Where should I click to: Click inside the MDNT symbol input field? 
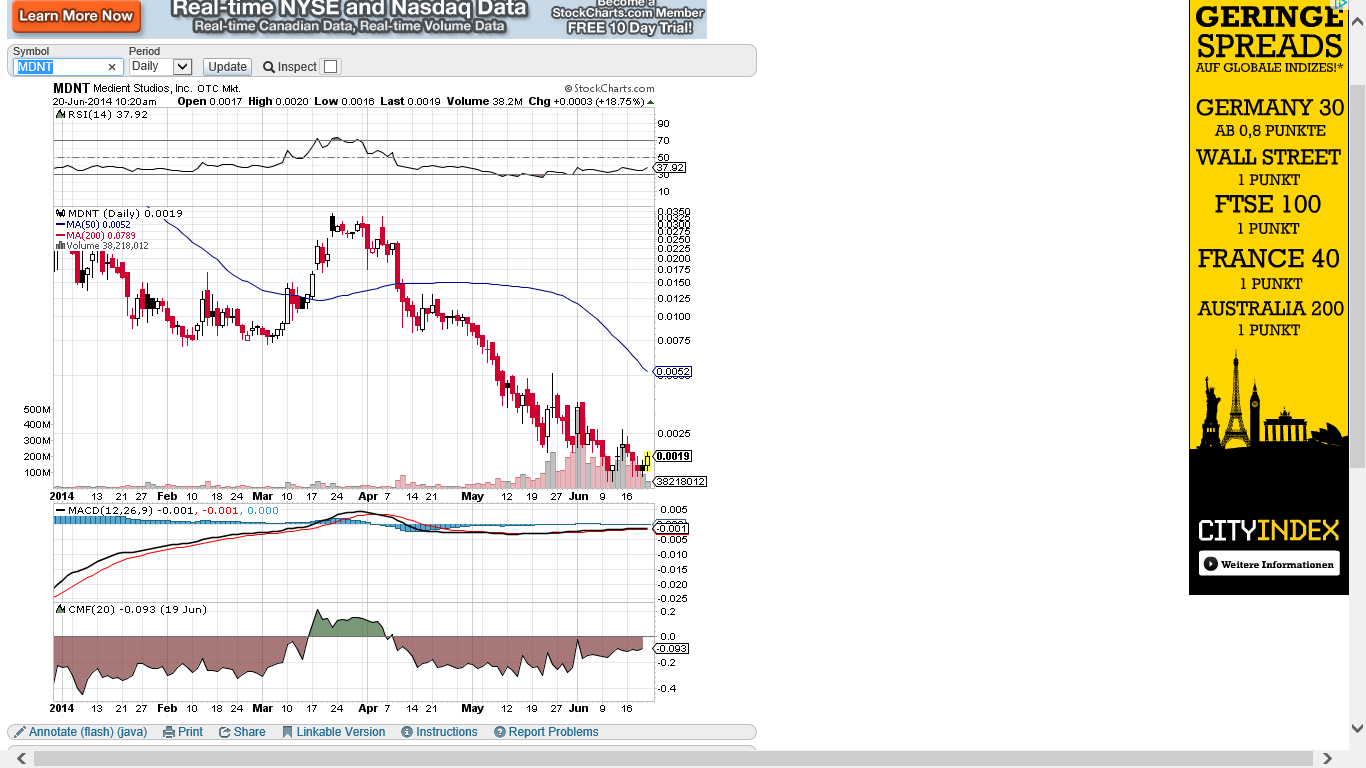[x=60, y=67]
